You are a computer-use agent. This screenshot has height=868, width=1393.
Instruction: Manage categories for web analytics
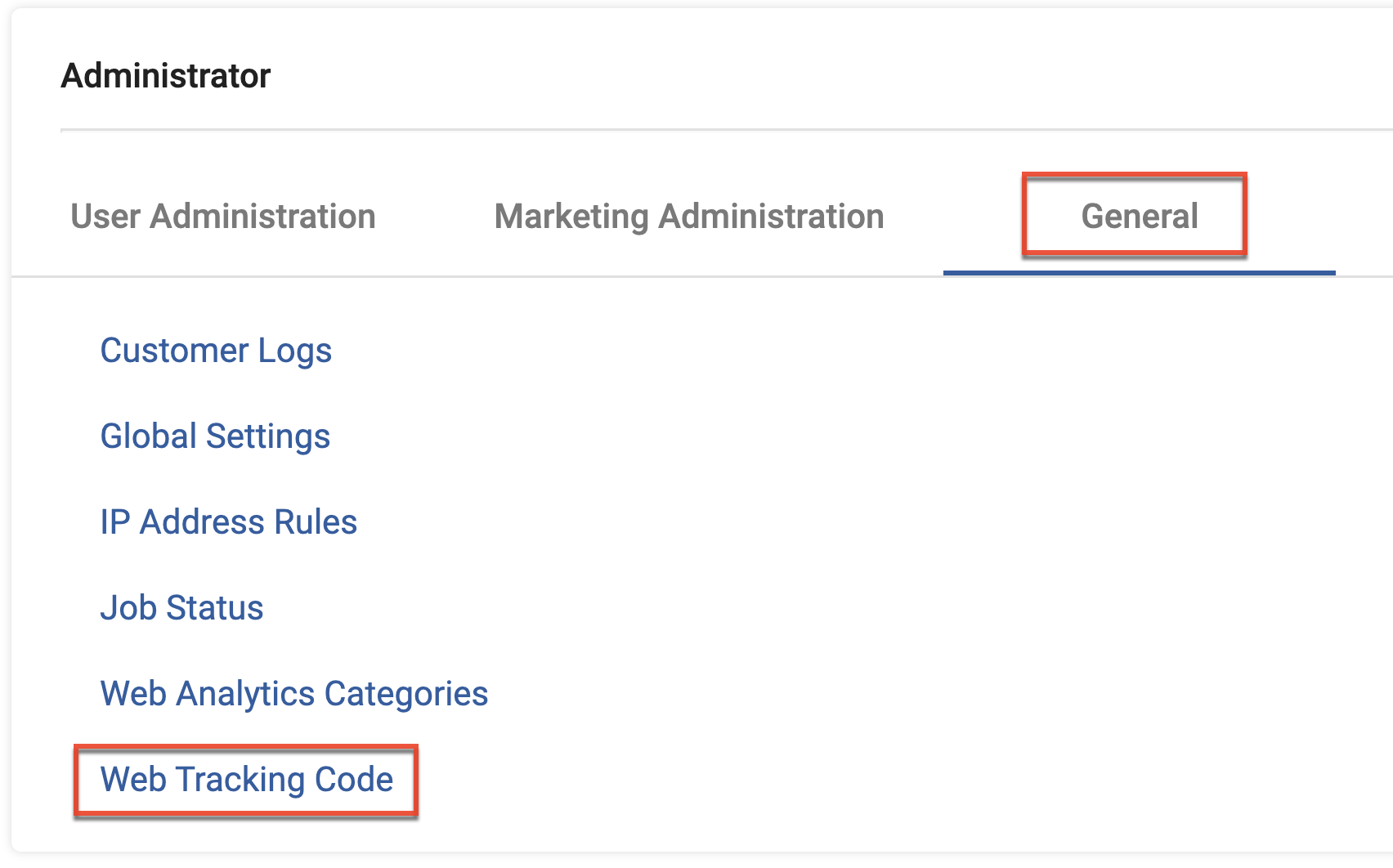293,694
